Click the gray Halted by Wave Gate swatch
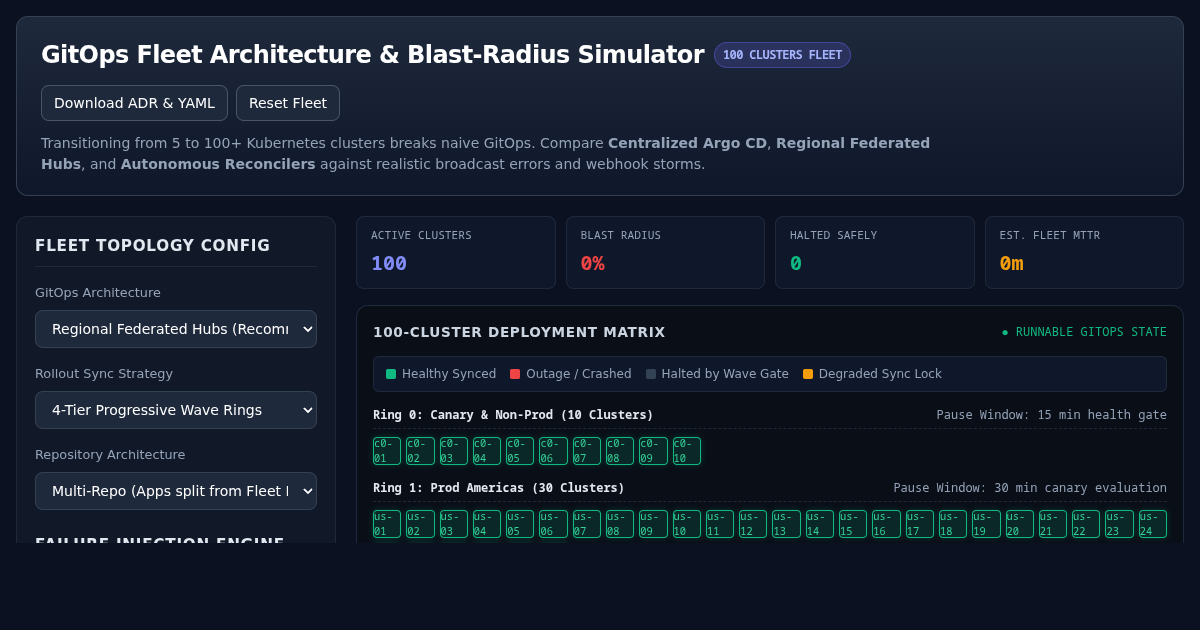This screenshot has height=630, width=1200. [651, 374]
